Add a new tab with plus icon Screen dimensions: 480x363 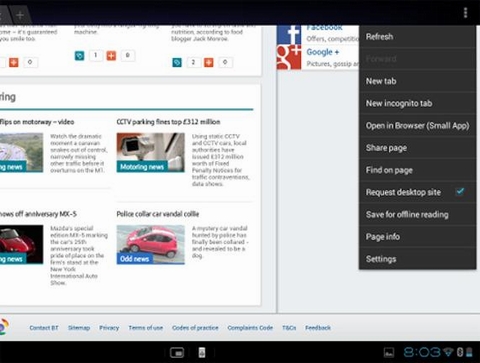tap(20, 15)
